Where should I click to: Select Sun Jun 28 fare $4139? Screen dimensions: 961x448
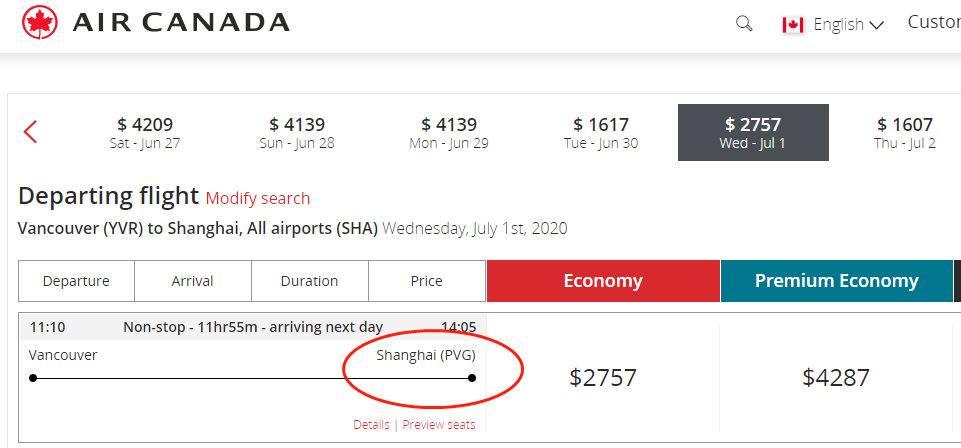[x=297, y=132]
